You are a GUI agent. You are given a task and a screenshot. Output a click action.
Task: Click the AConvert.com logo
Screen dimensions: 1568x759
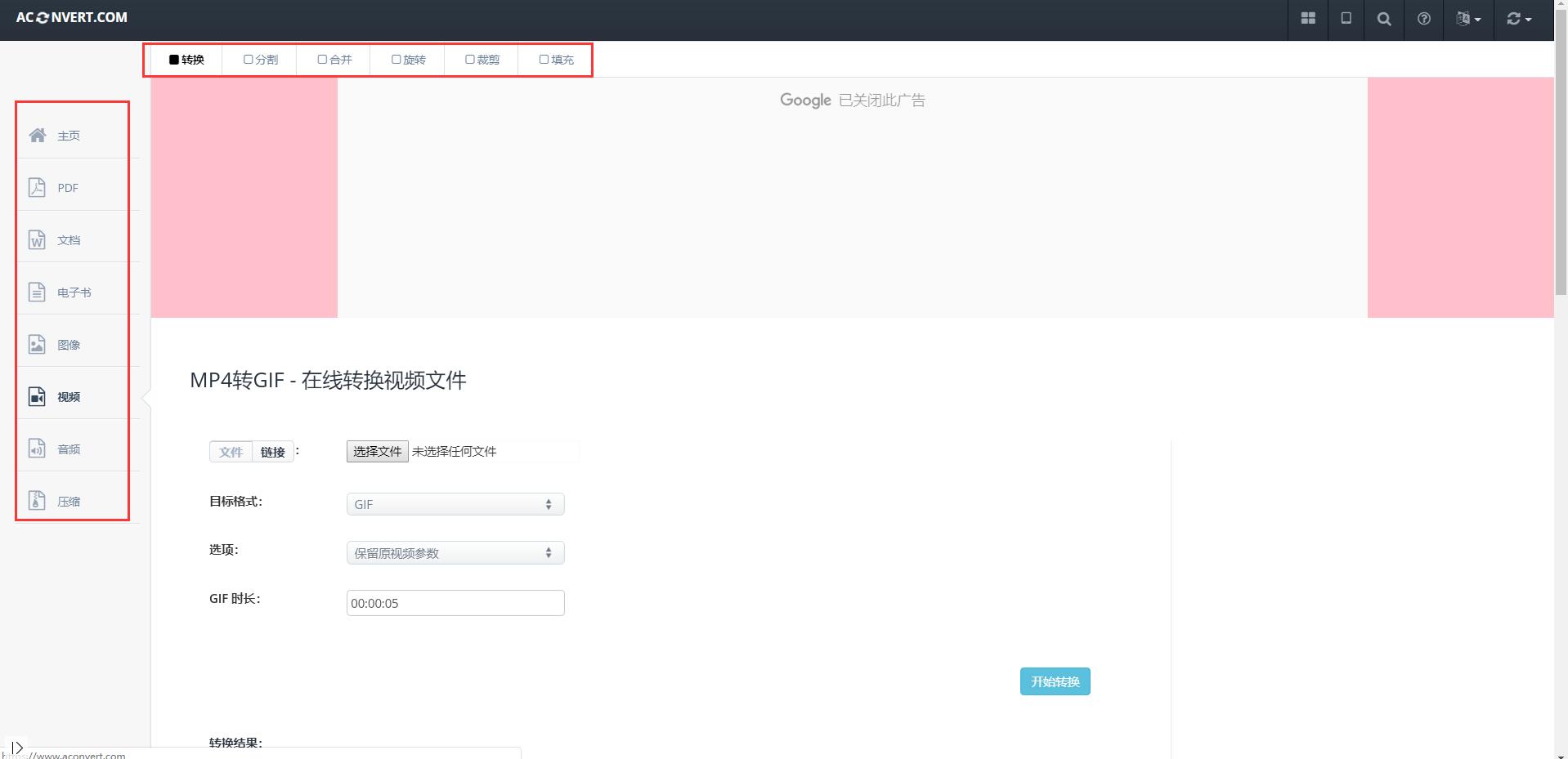pos(72,17)
